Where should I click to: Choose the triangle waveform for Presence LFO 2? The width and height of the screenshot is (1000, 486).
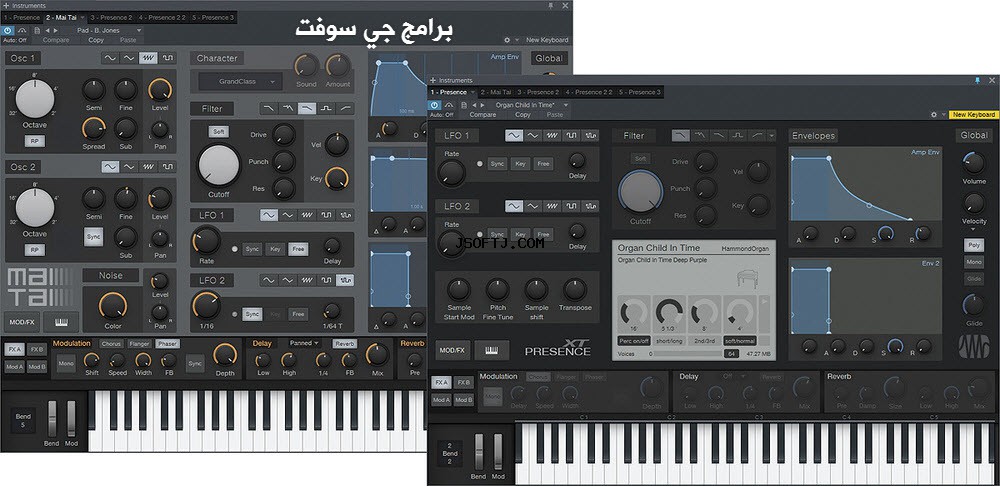click(533, 206)
